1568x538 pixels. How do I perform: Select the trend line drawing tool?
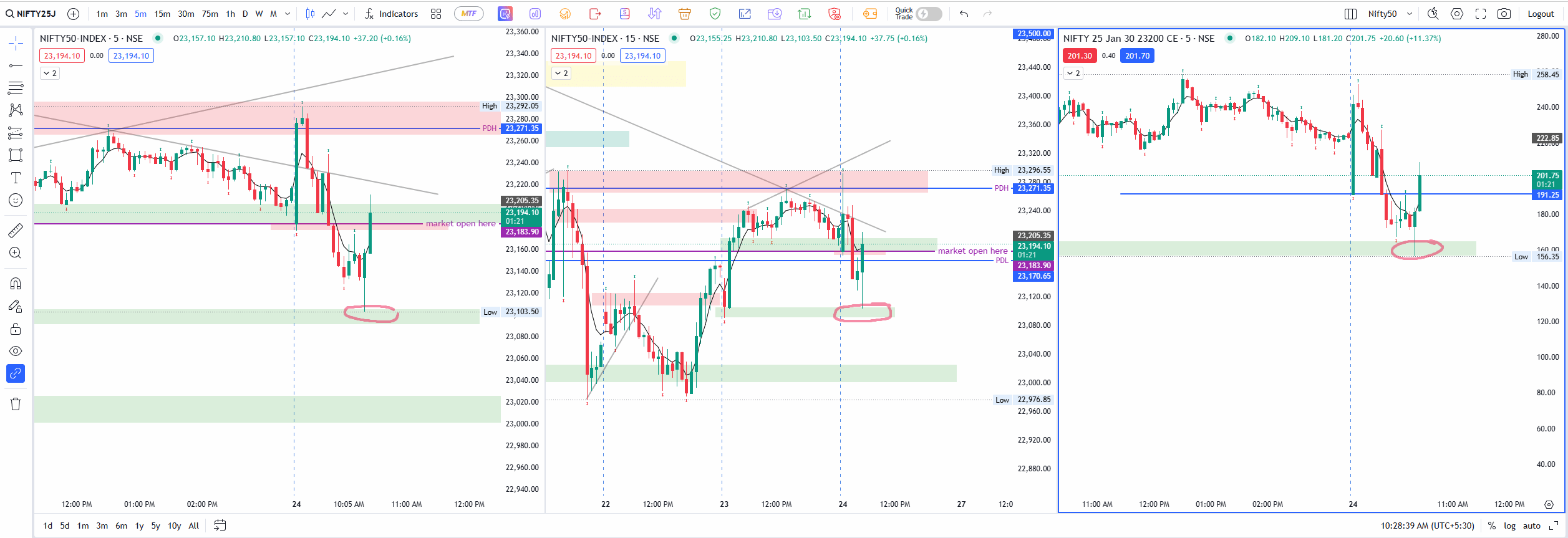tap(16, 65)
